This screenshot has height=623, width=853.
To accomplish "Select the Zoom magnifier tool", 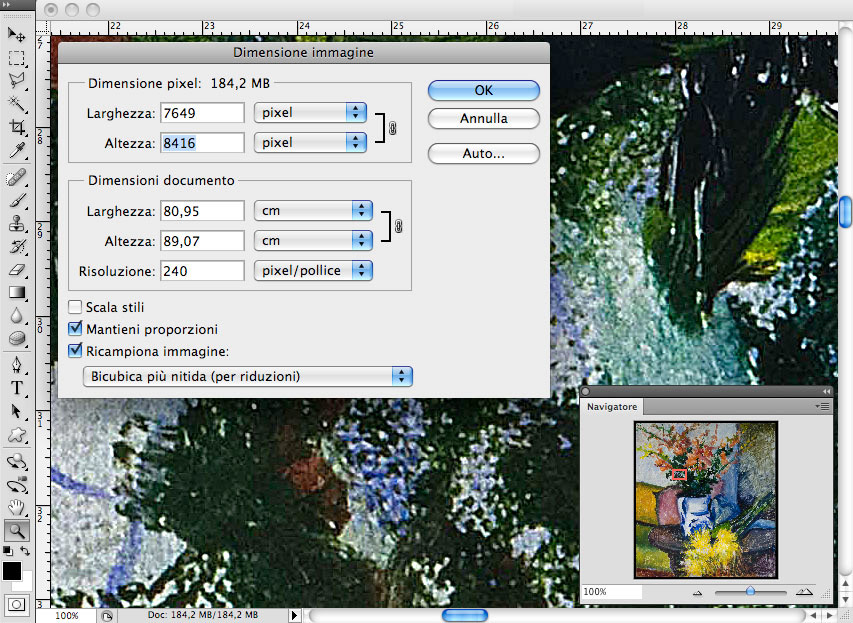I will [x=16, y=530].
